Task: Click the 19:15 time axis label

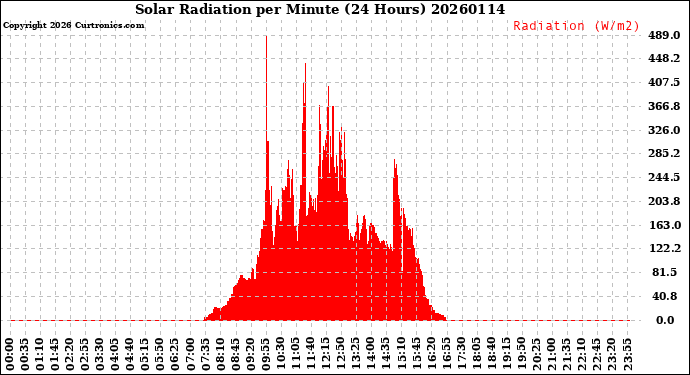Action: [x=506, y=354]
